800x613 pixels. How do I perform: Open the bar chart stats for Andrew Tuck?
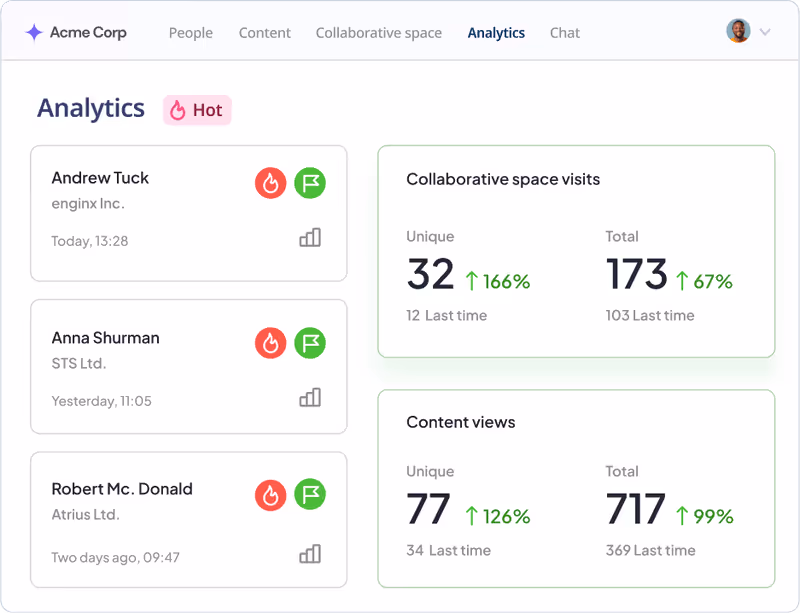[310, 239]
